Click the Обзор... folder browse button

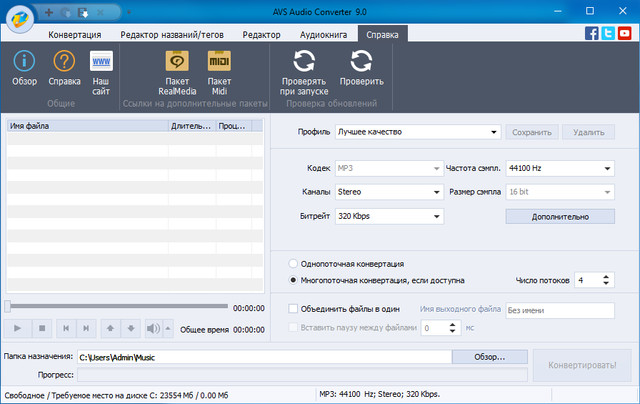point(489,357)
